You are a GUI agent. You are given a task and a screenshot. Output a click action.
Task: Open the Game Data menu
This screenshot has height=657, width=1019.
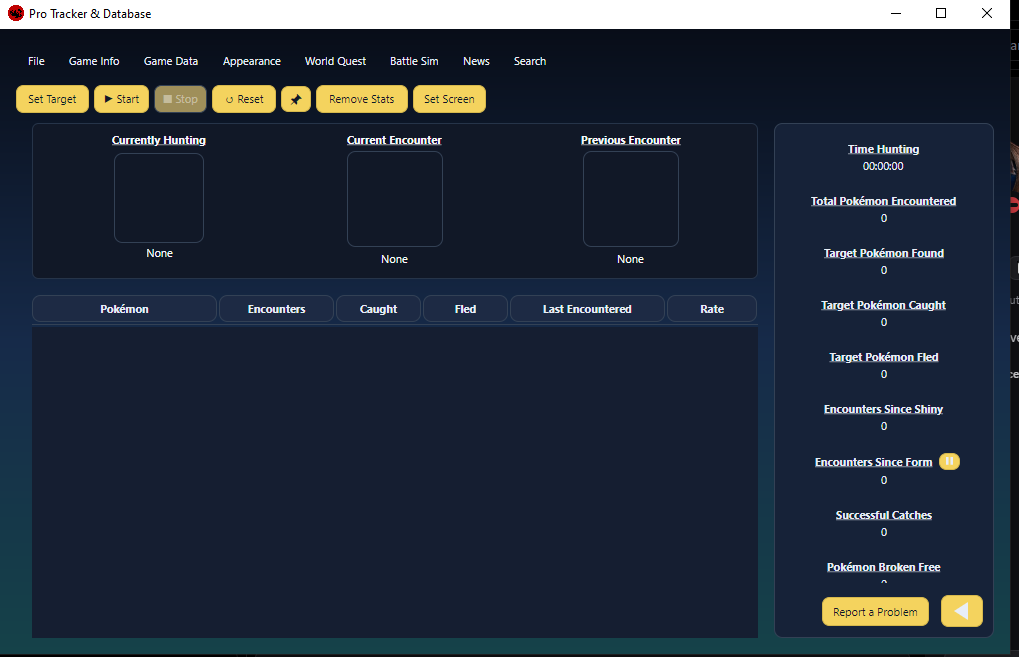pyautogui.click(x=171, y=61)
